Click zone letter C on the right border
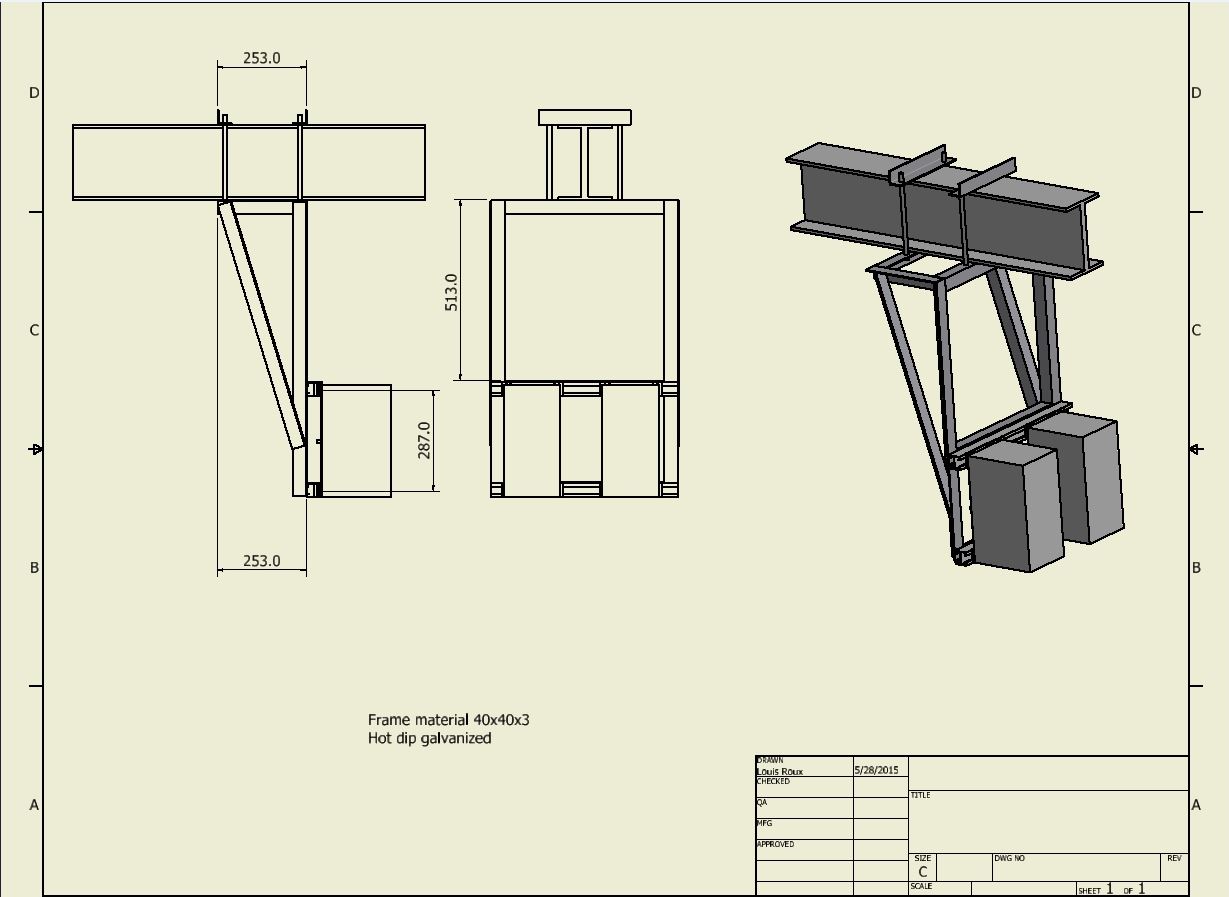The width and height of the screenshot is (1229, 897). coord(1196,330)
